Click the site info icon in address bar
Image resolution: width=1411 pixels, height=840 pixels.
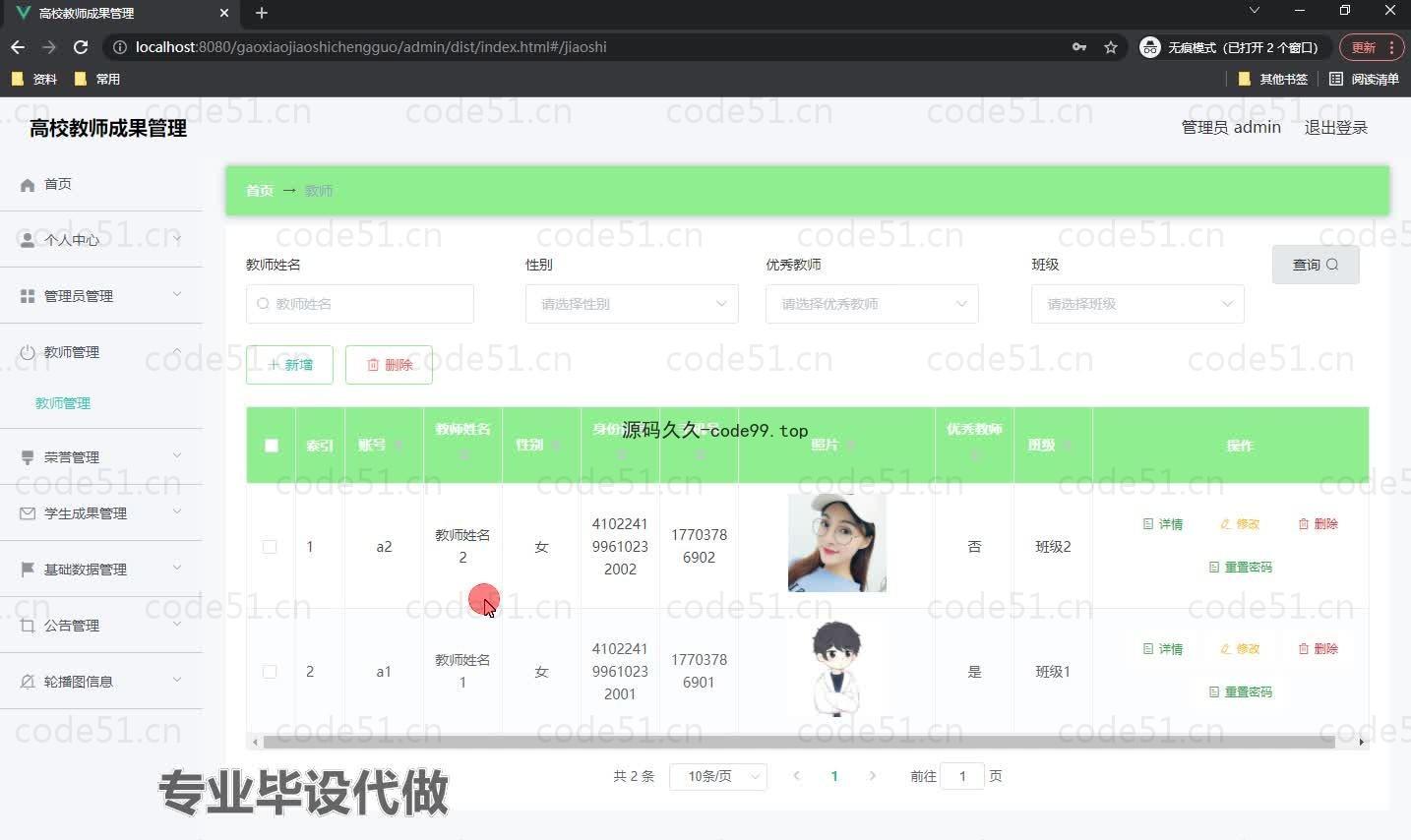(119, 47)
